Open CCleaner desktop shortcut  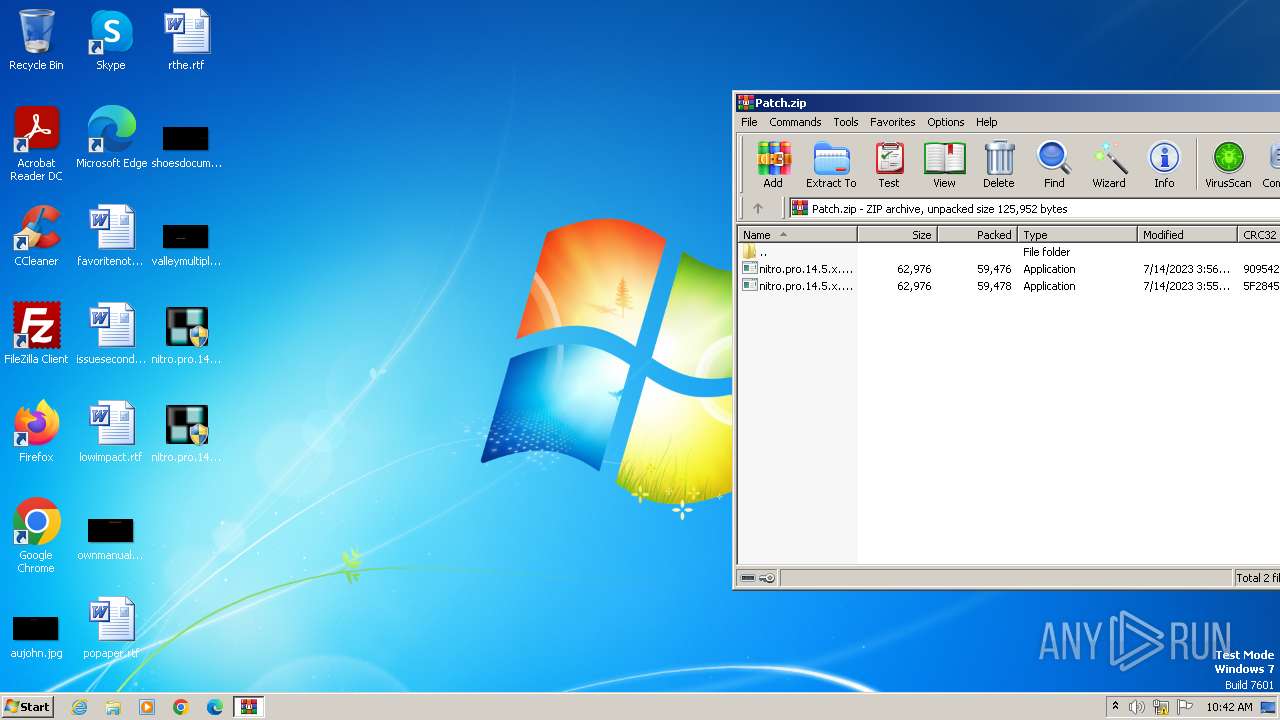point(36,236)
